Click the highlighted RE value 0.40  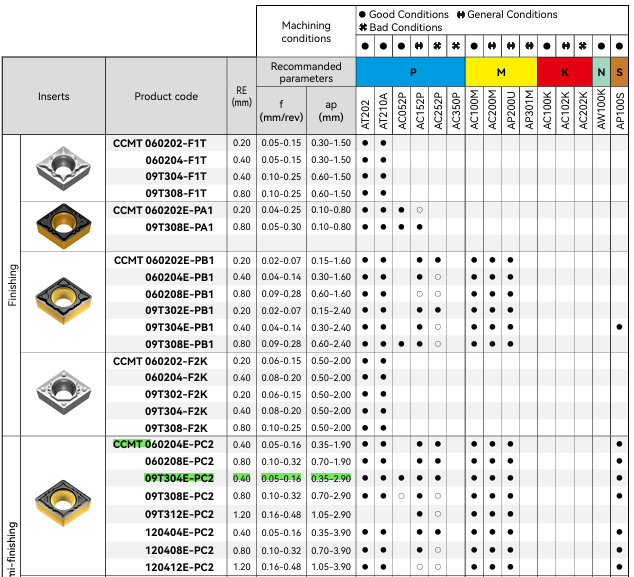click(x=241, y=478)
